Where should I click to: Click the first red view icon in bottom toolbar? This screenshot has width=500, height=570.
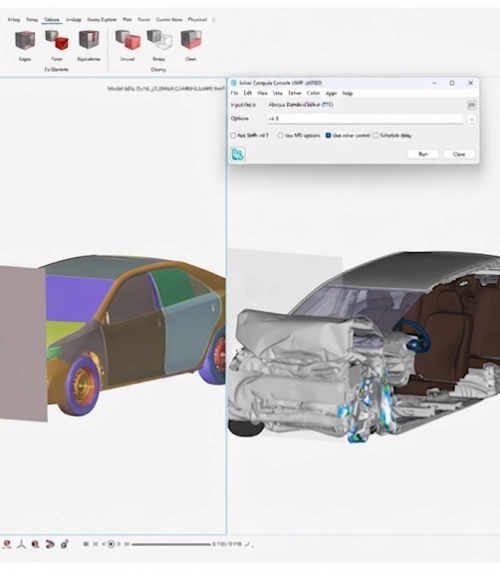point(7,544)
